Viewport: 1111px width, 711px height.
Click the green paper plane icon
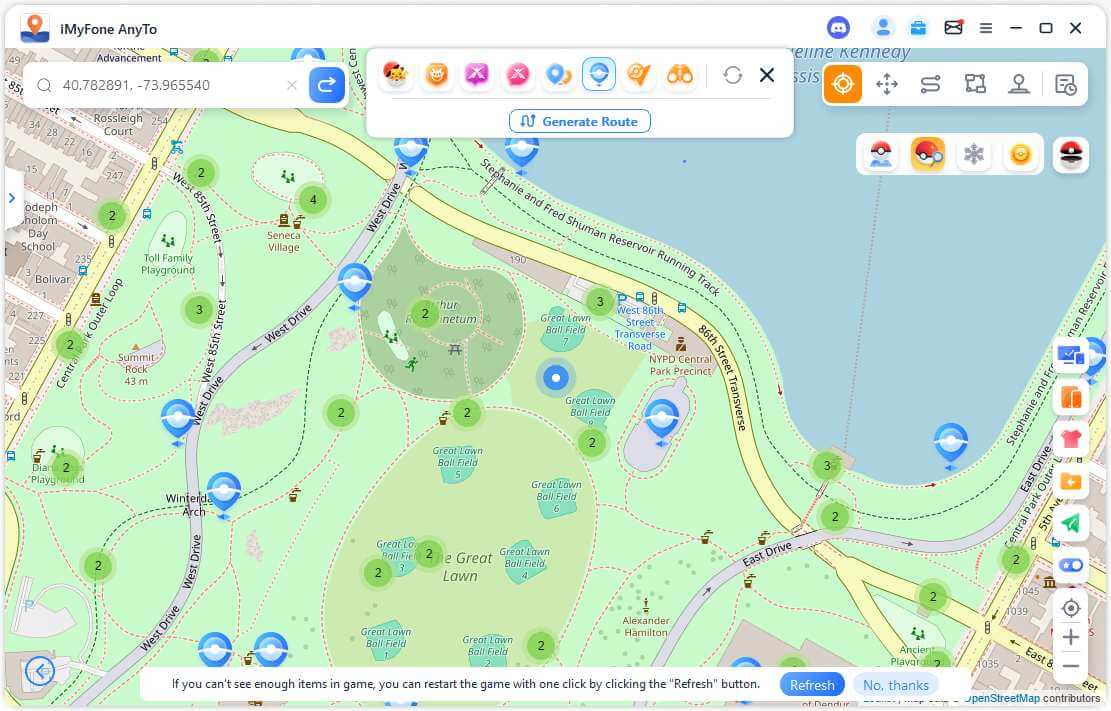[x=1071, y=523]
